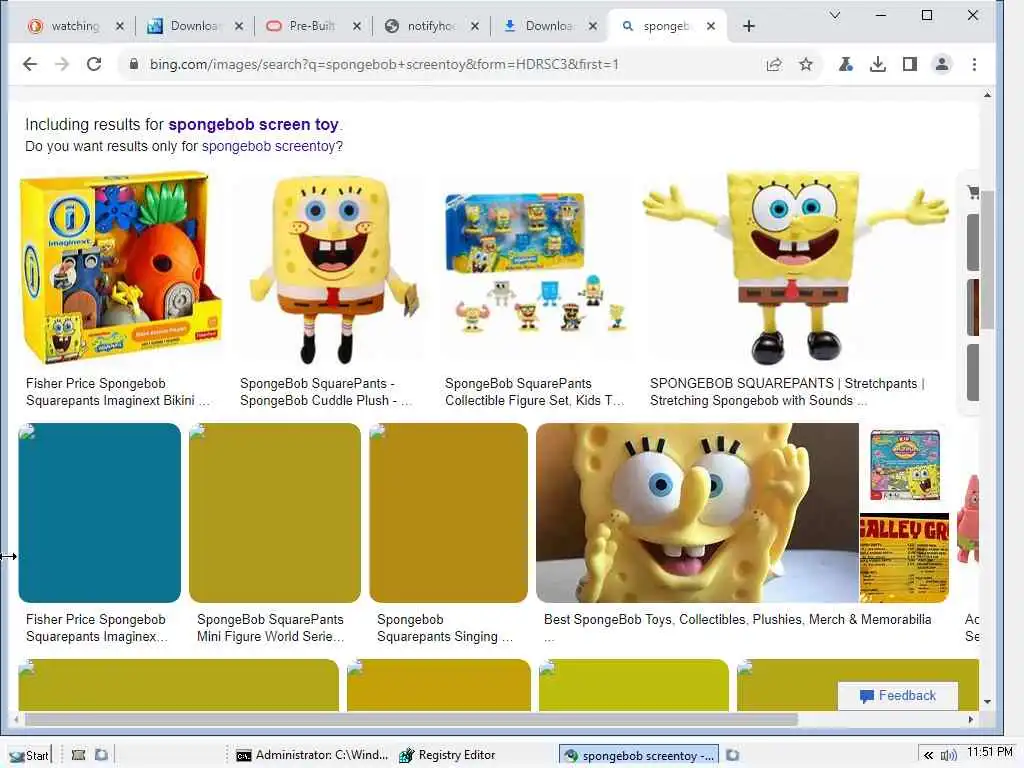This screenshot has width=1024, height=768.
Task: Open the Chrome Labs flask icon
Action: [x=846, y=64]
